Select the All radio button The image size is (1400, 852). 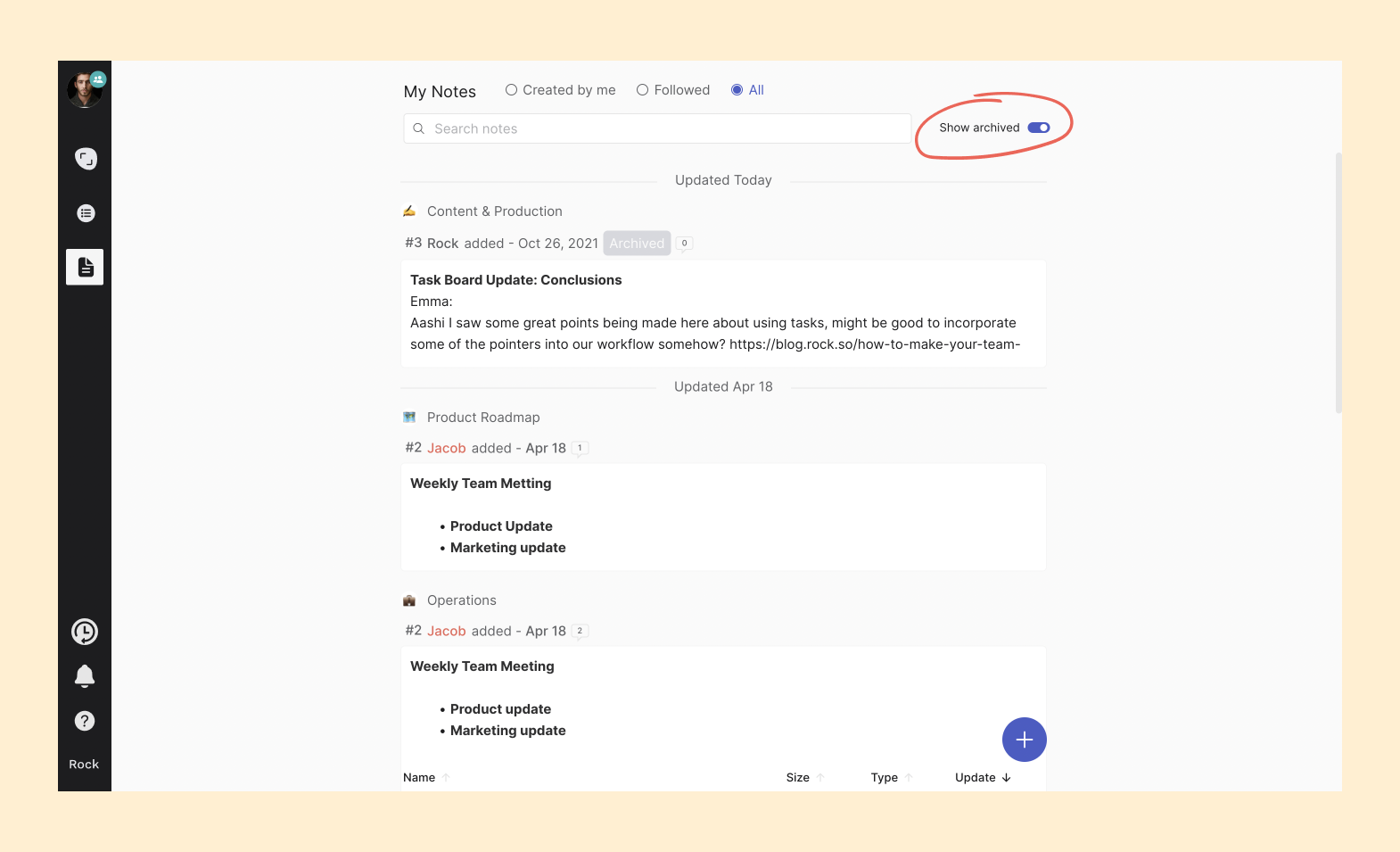(737, 90)
